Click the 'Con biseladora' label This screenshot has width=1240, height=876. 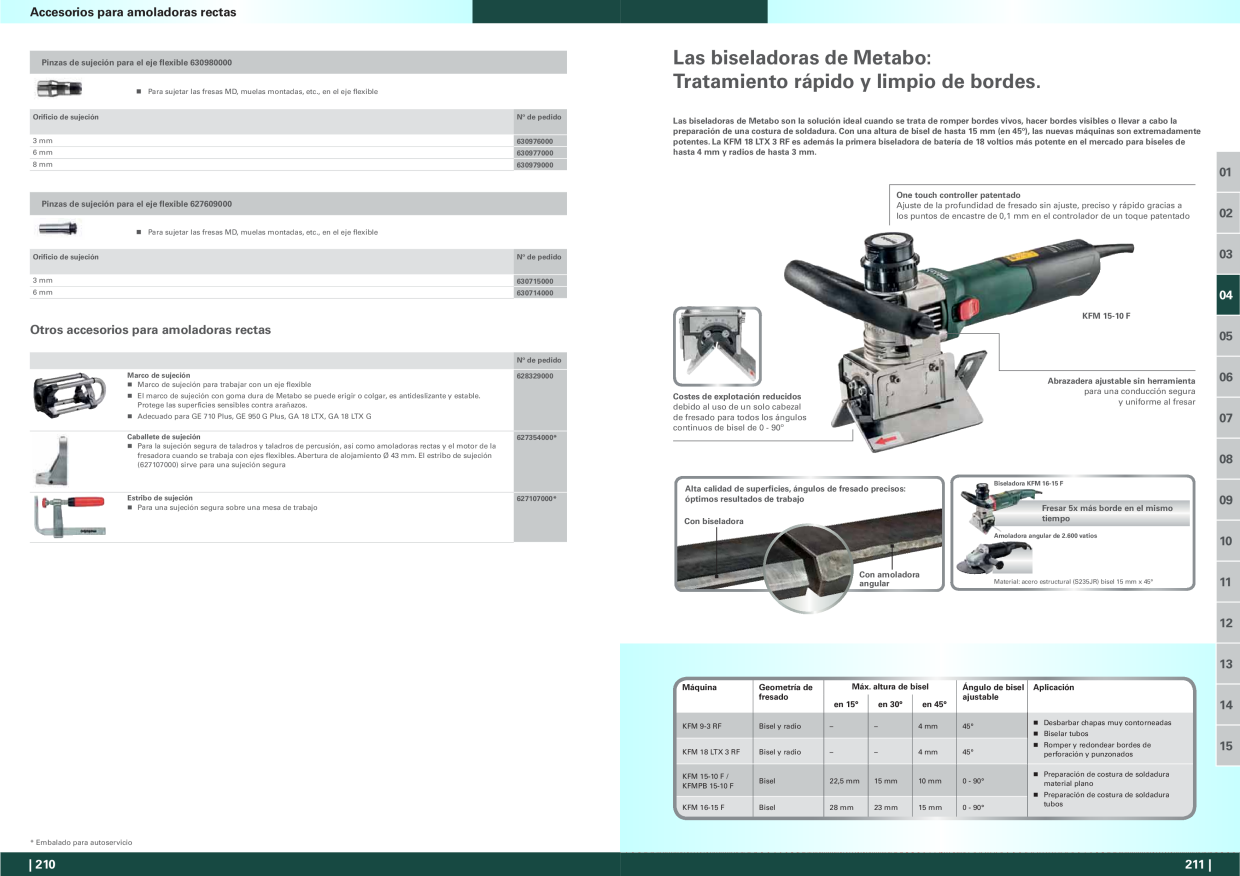point(714,521)
